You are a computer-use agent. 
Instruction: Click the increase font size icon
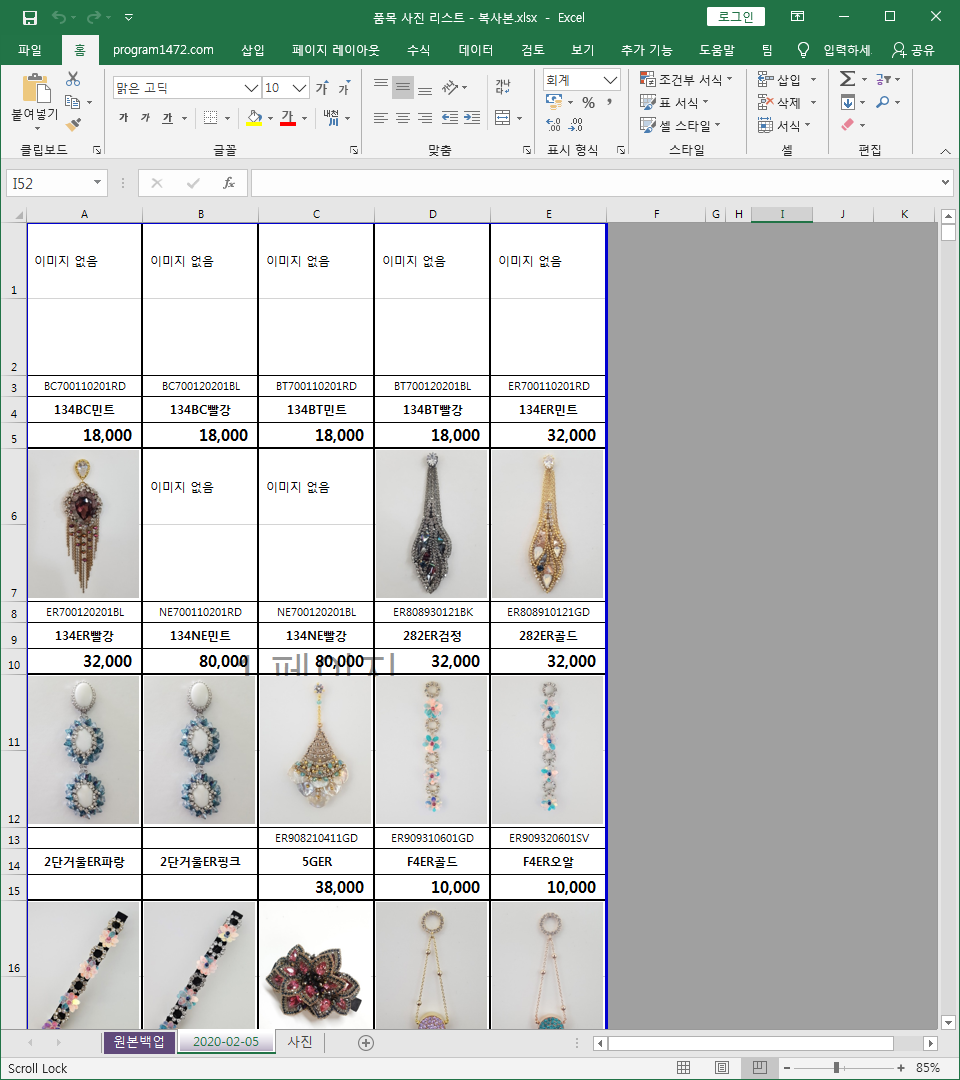[x=322, y=88]
